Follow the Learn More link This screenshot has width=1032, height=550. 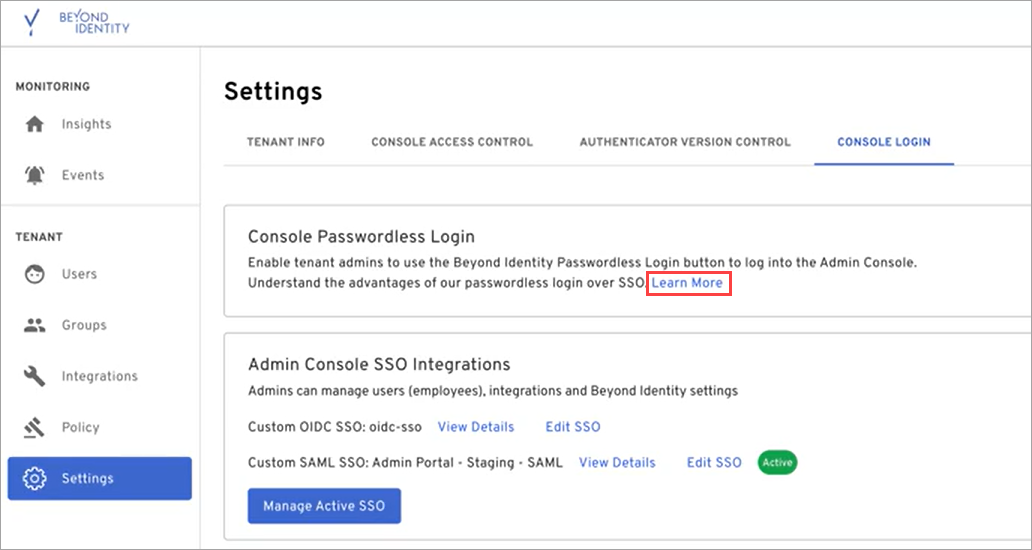(687, 283)
